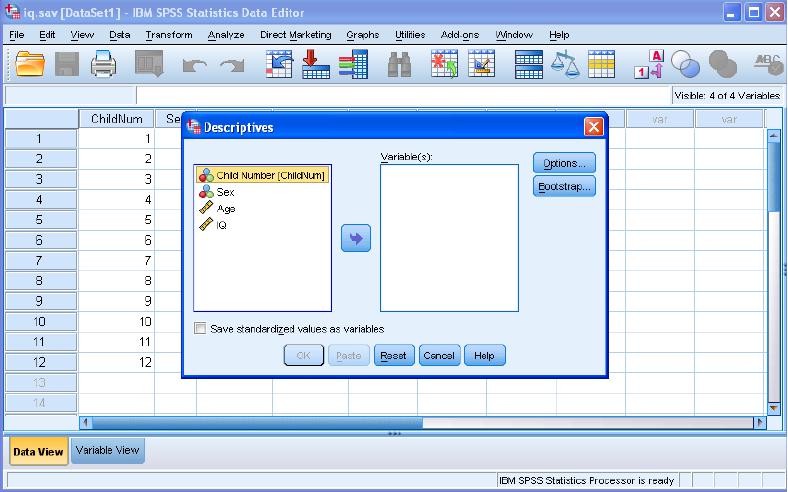Viewport: 788px width, 492px height.
Task: Click the Variable(s) target list box
Action: point(449,238)
